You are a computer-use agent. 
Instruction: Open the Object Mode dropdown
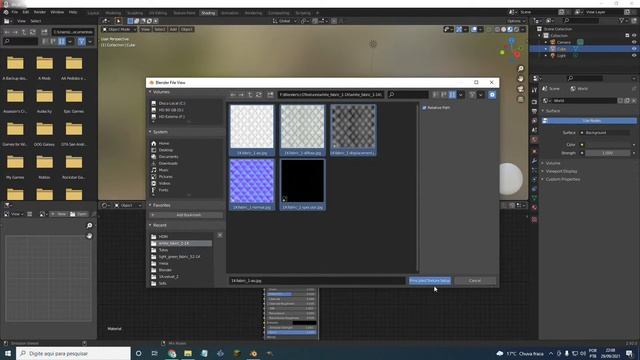click(119, 29)
